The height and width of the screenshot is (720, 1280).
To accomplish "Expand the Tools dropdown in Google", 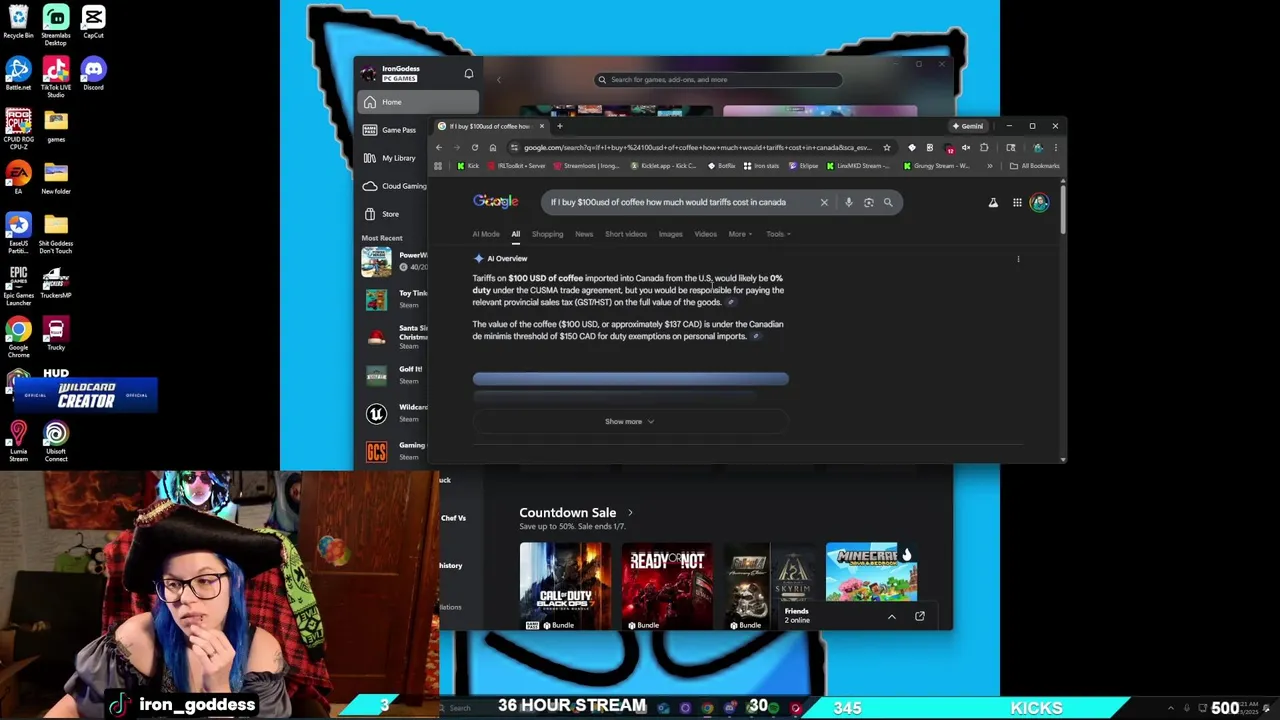I will (x=778, y=234).
